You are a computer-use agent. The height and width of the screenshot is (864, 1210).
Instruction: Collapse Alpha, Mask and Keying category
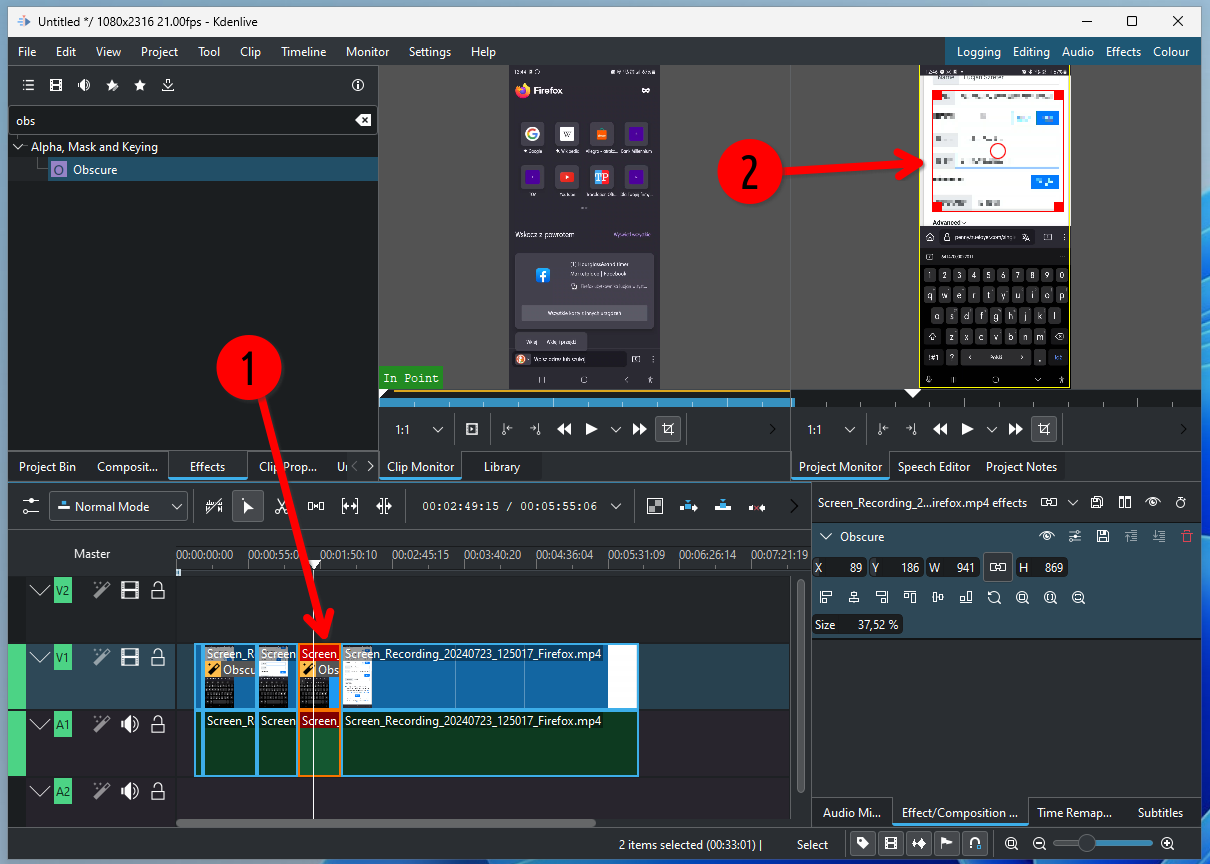pyautogui.click(x=18, y=147)
